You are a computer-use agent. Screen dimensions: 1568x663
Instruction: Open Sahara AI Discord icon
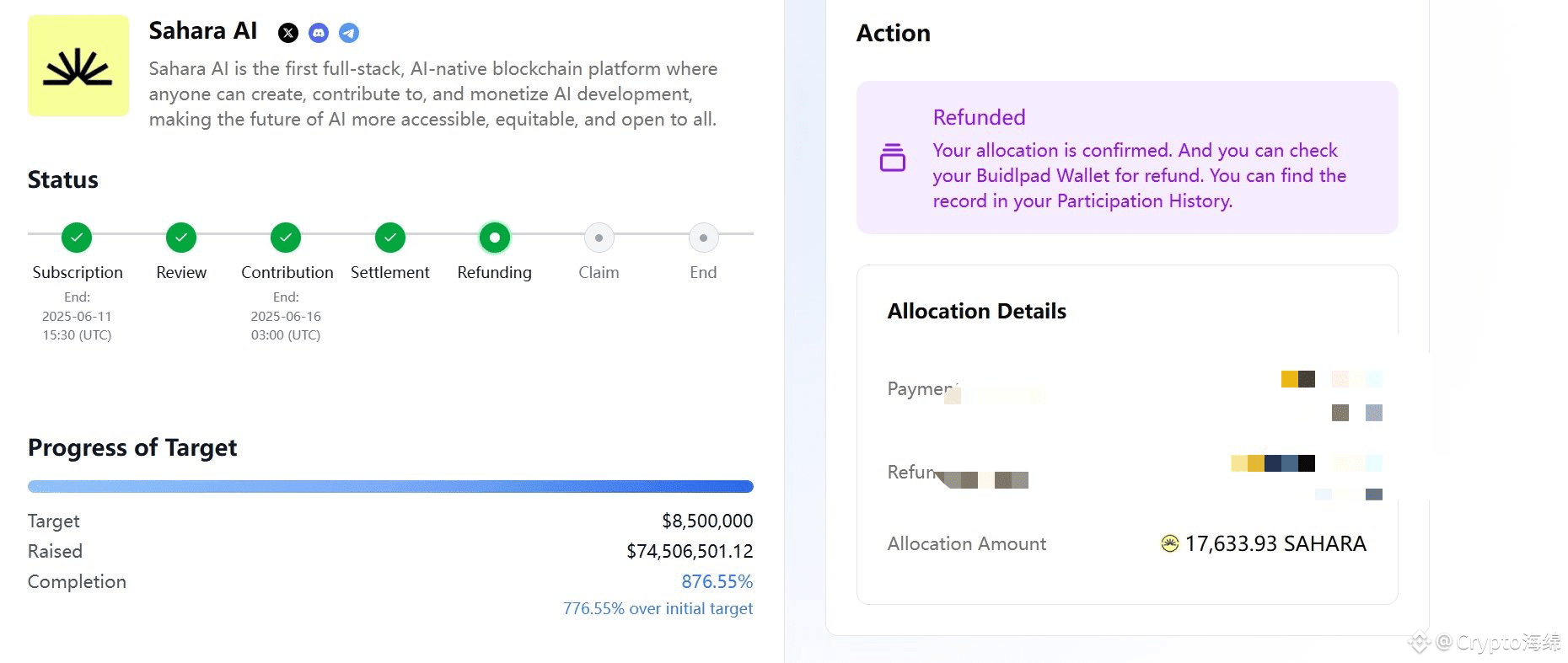[319, 33]
